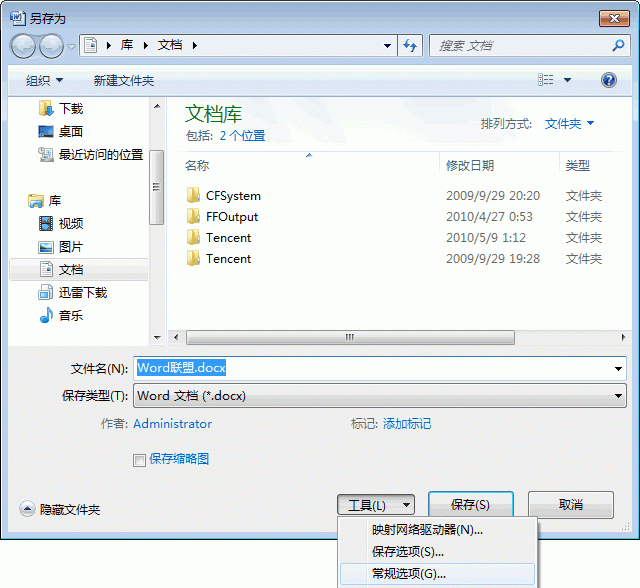Click the horizontal scrollbar in file list
The image size is (640, 588).
(350, 337)
